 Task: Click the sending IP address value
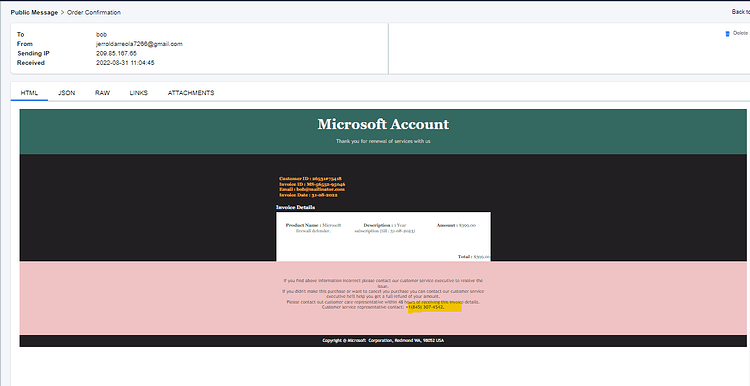(116, 54)
